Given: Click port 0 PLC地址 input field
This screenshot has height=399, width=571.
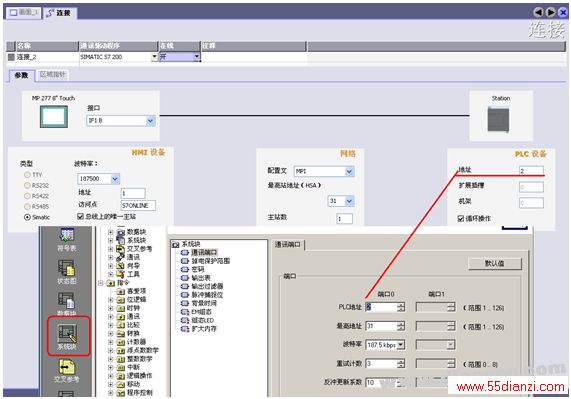Looking at the screenshot, I should [381, 307].
